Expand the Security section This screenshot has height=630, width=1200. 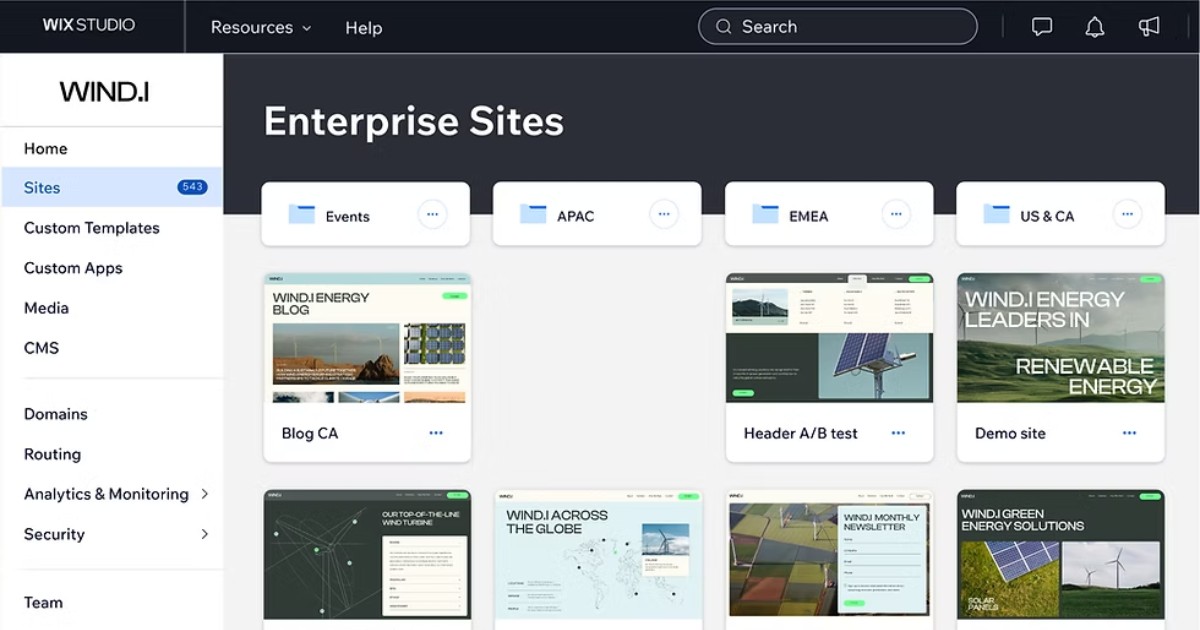(54, 534)
